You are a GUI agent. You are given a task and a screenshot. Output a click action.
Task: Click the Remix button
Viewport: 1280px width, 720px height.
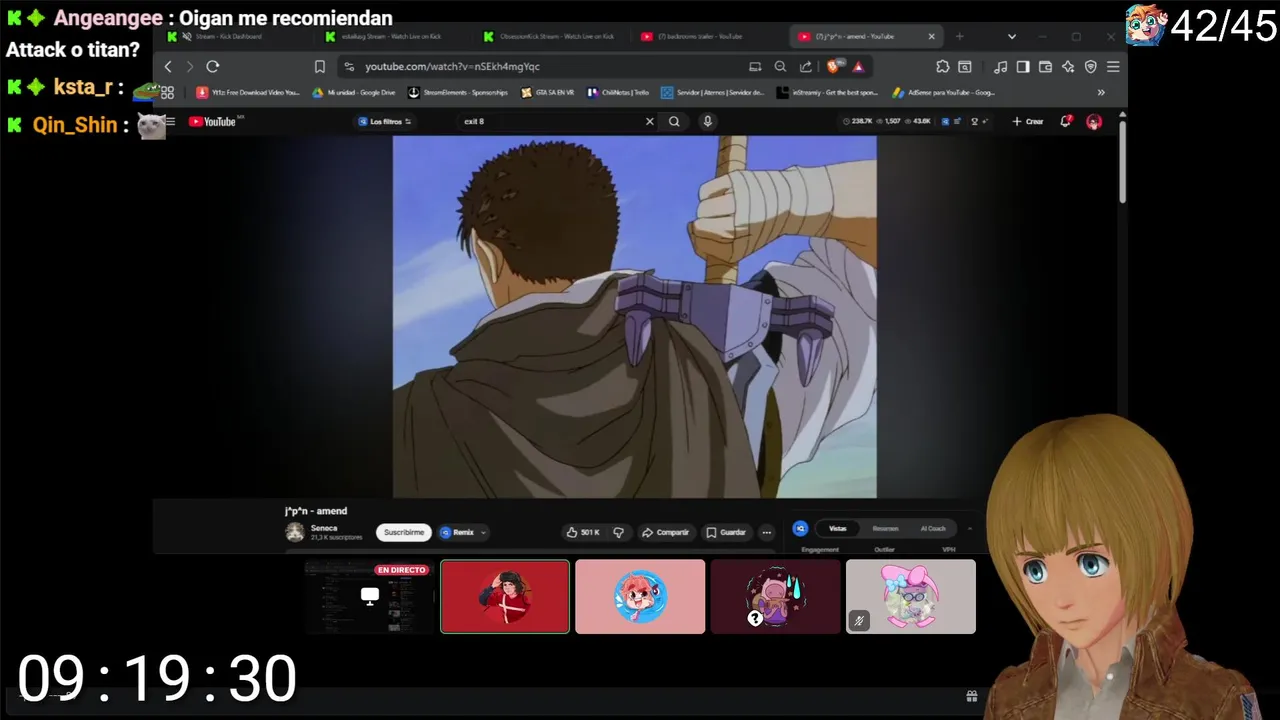(457, 533)
